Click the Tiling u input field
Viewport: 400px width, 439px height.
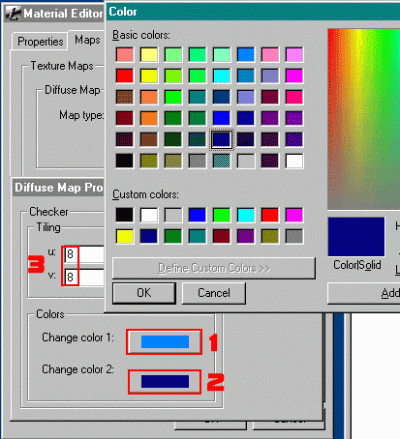point(84,255)
